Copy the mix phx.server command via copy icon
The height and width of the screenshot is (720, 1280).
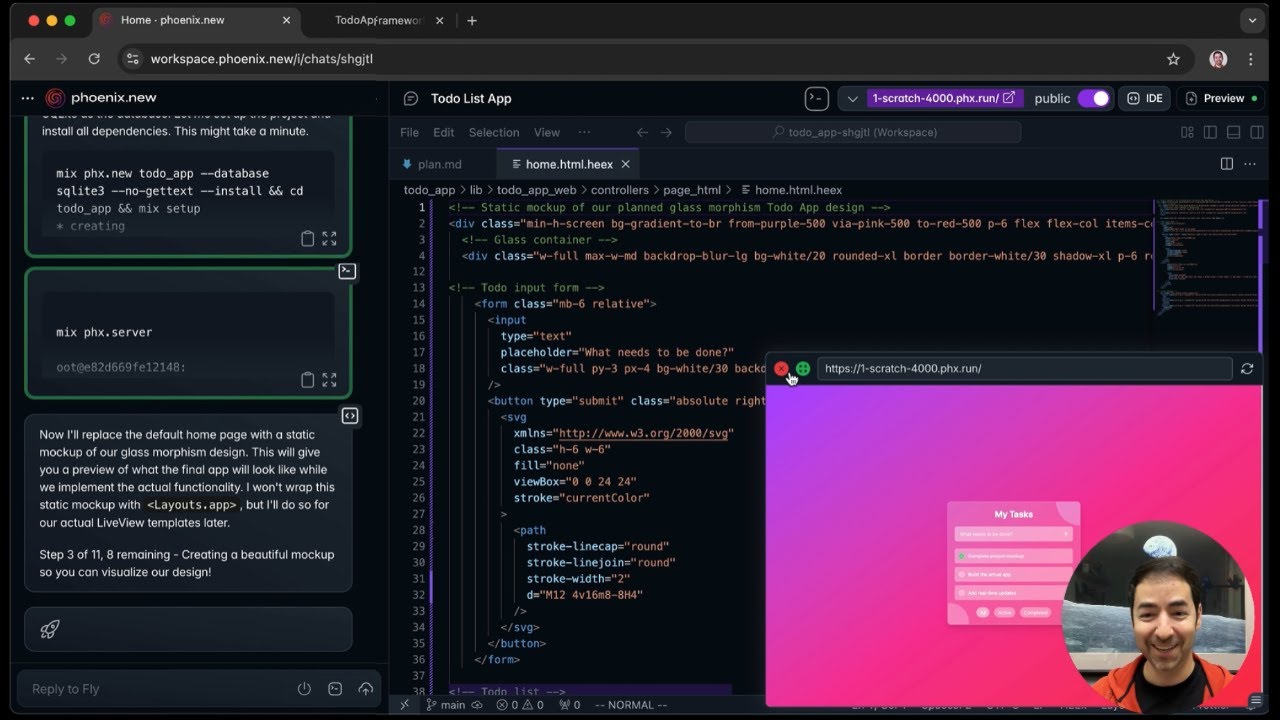[308, 380]
